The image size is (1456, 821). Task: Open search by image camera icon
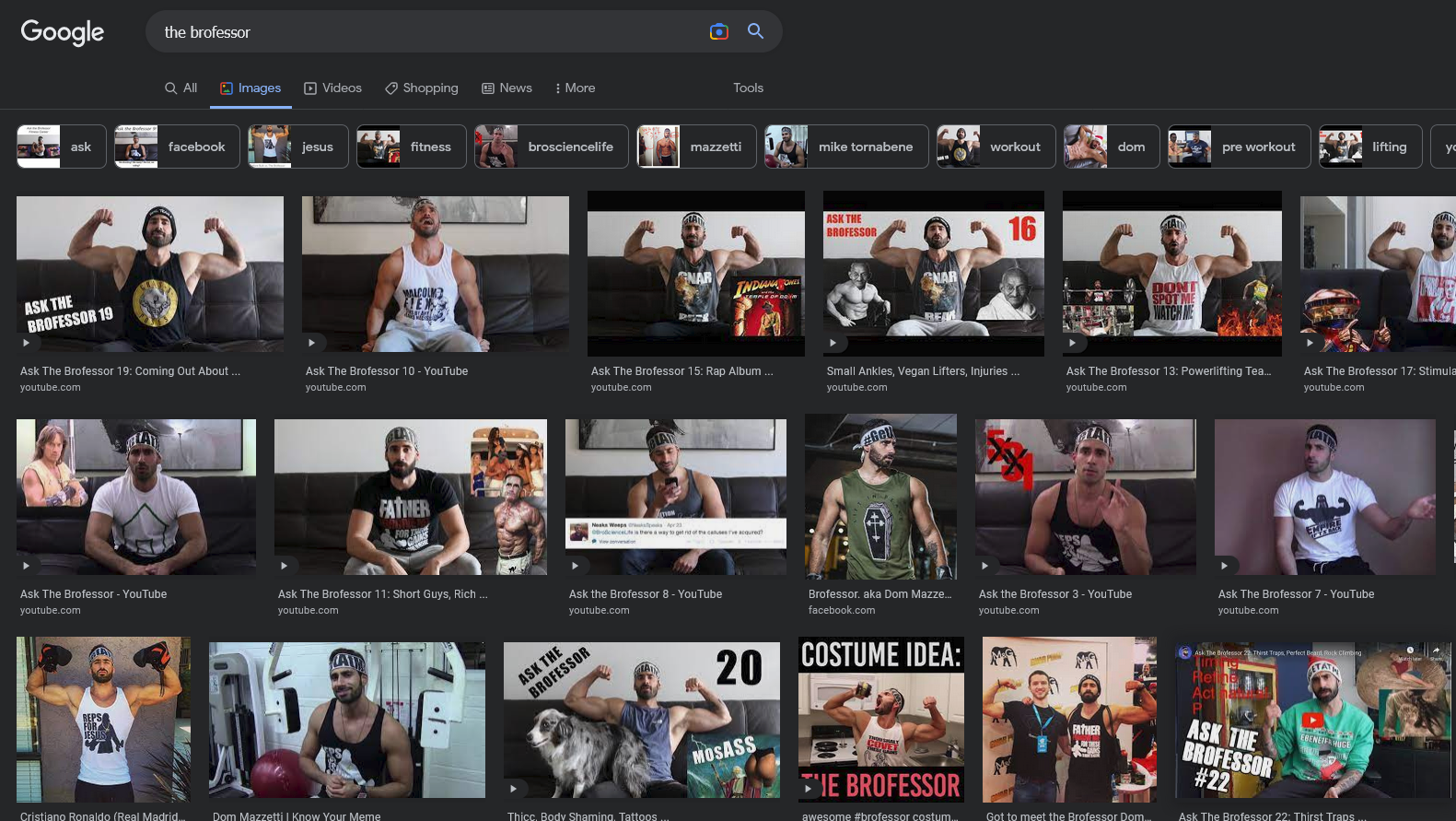tap(719, 31)
